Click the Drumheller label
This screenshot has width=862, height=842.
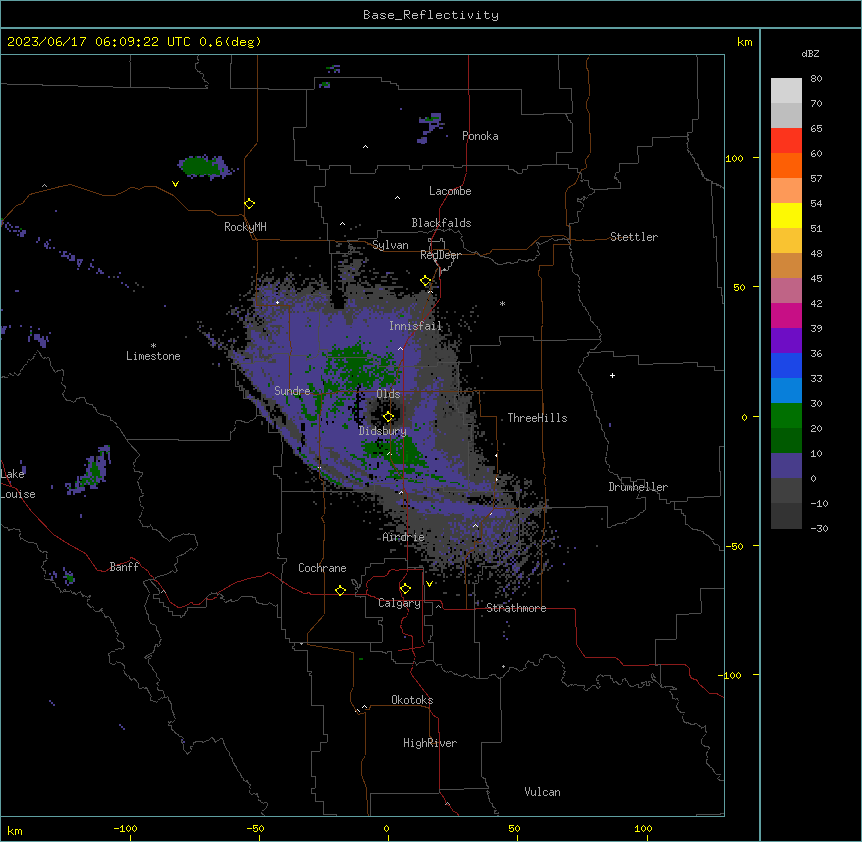tap(638, 487)
